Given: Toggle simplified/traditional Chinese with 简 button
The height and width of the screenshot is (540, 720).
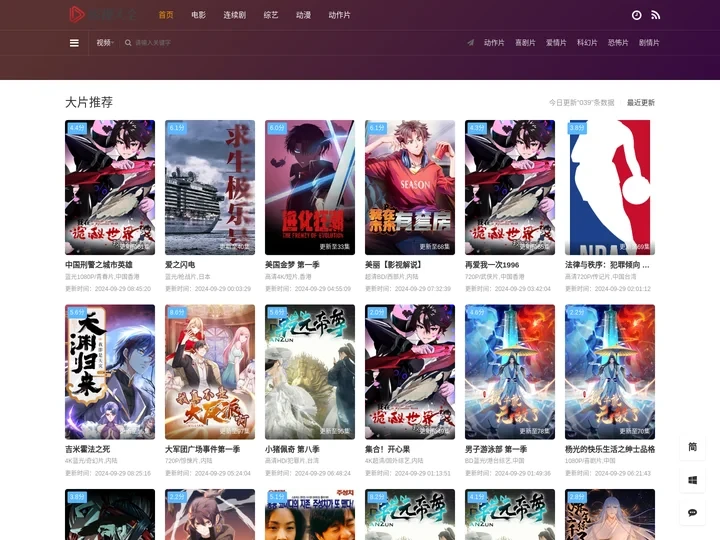Looking at the screenshot, I should point(692,447).
